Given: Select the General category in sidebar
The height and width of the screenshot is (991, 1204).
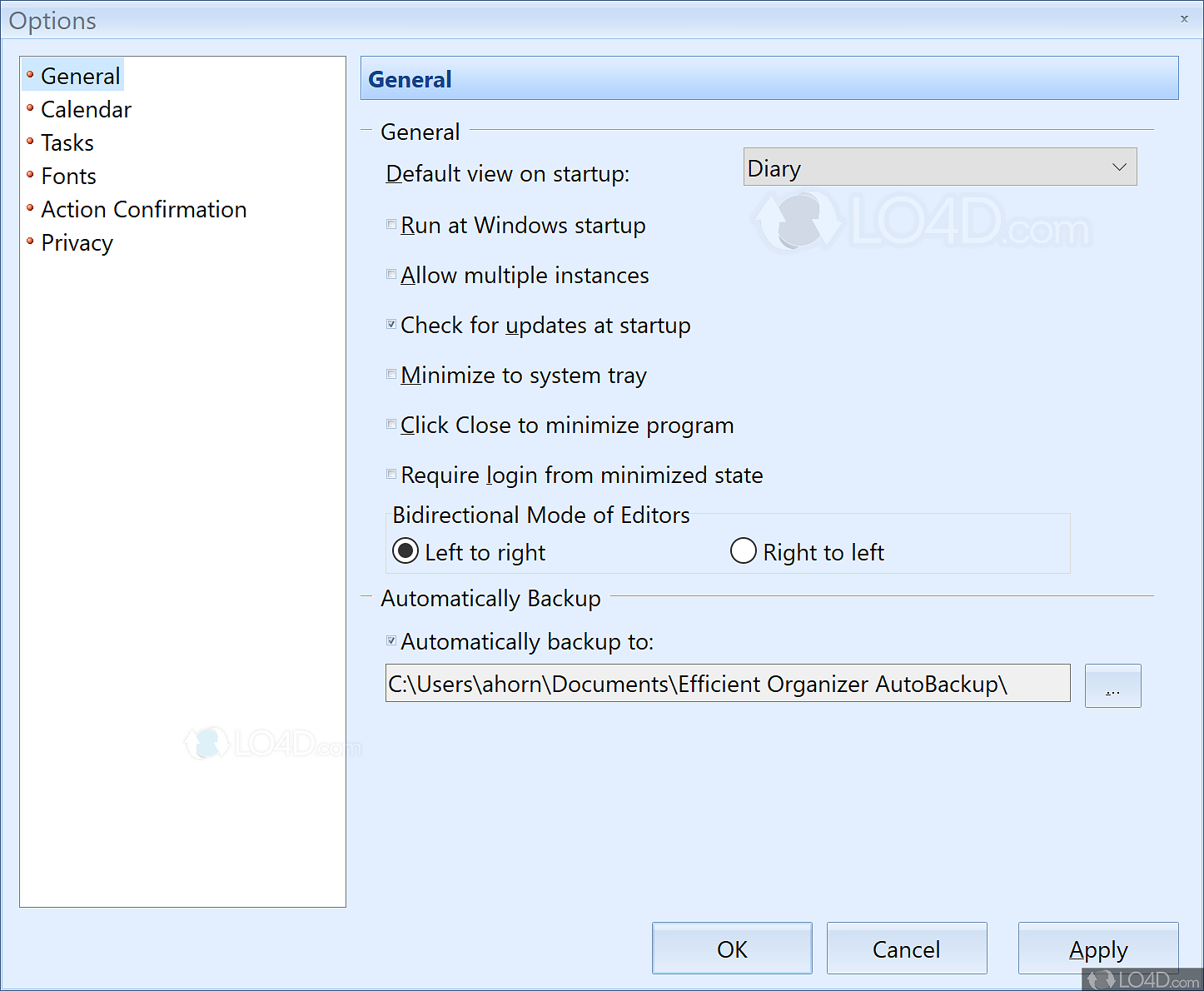Looking at the screenshot, I should 80,76.
